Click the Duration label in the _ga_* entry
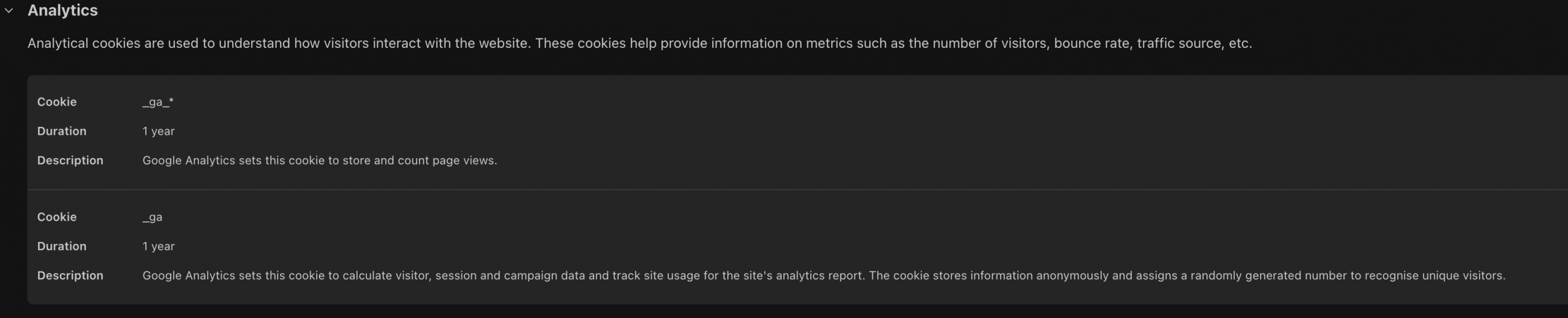 tap(62, 131)
